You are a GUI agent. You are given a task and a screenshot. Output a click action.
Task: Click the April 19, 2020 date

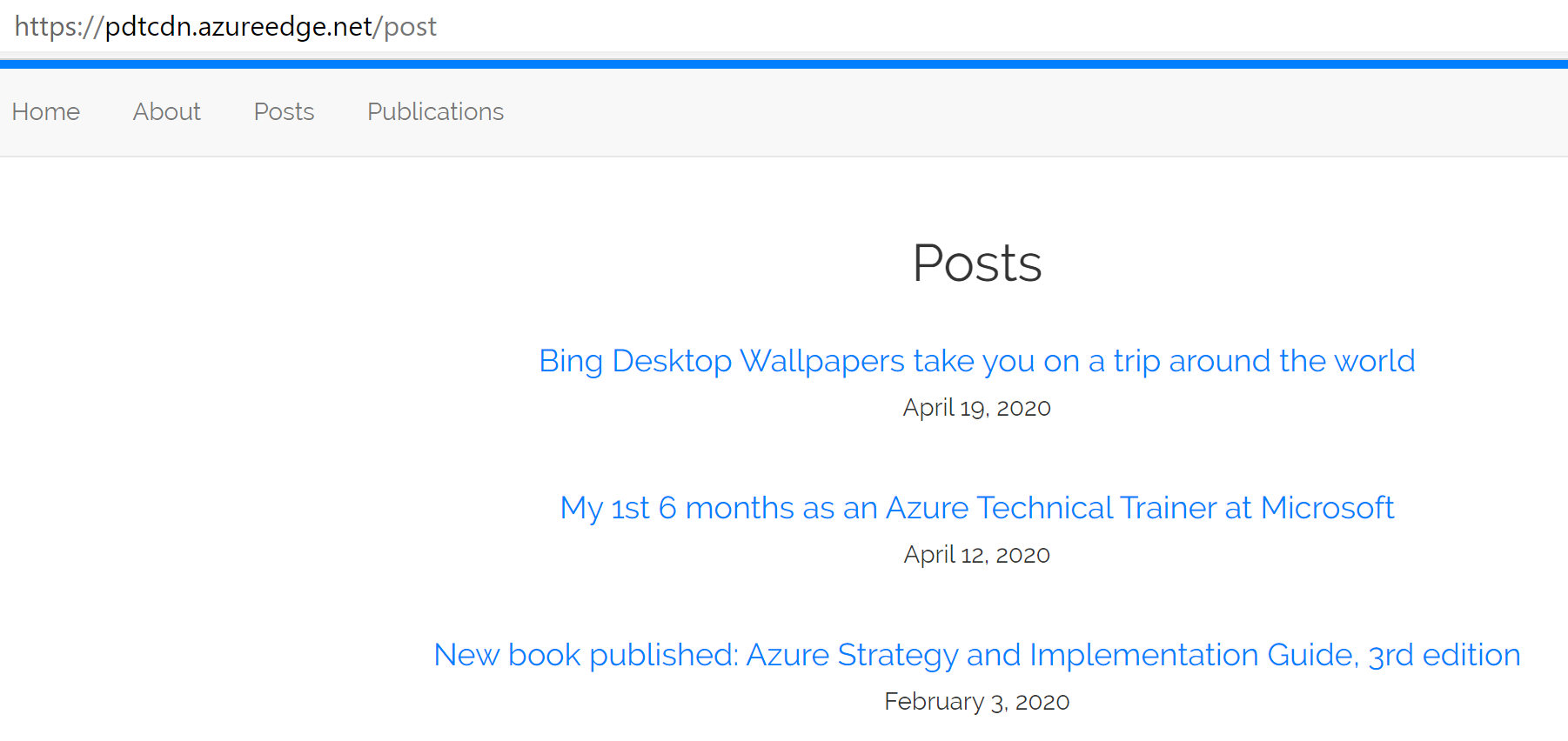[x=976, y=408]
